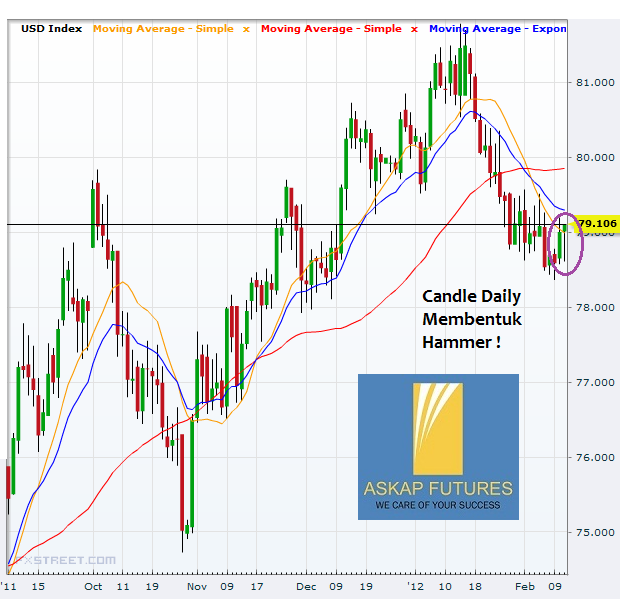Image resolution: width=629 pixels, height=599 pixels.
Task: Click the 81.000 price axis label
Action: 598,82
